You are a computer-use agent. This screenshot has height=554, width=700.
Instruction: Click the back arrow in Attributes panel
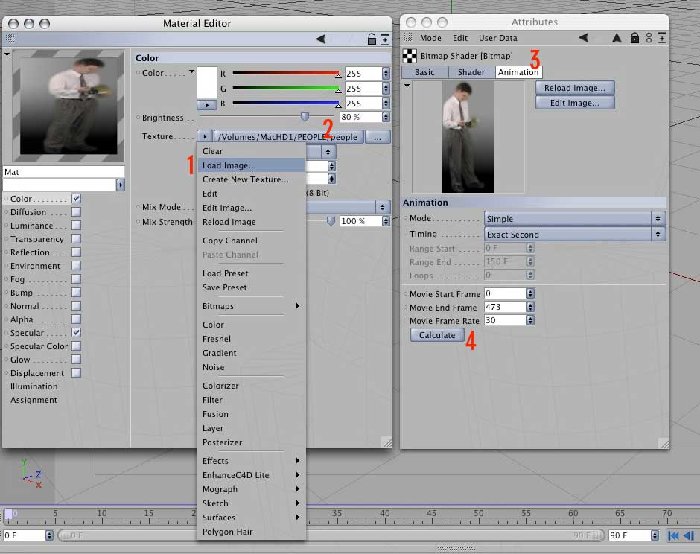pyautogui.click(x=583, y=38)
